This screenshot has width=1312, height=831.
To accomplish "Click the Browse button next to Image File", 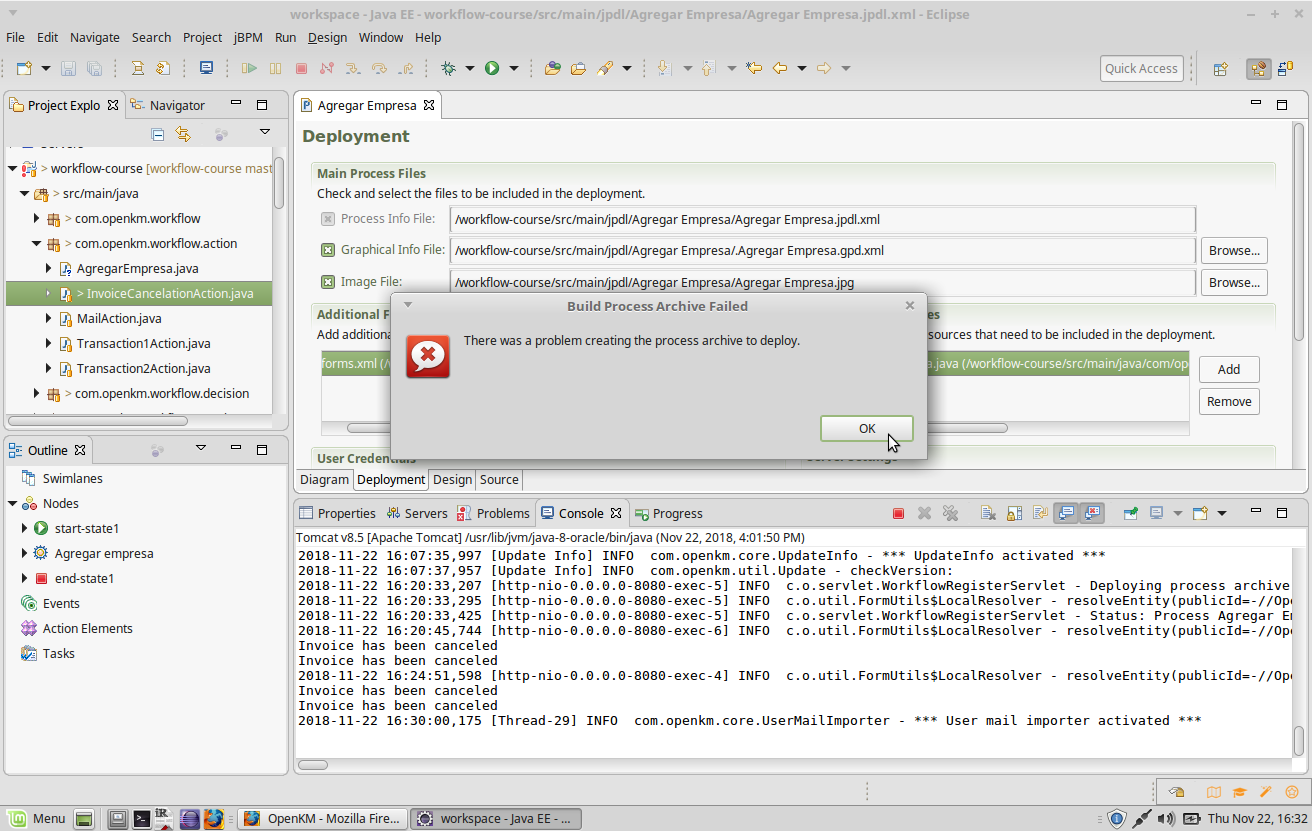I will point(1233,282).
